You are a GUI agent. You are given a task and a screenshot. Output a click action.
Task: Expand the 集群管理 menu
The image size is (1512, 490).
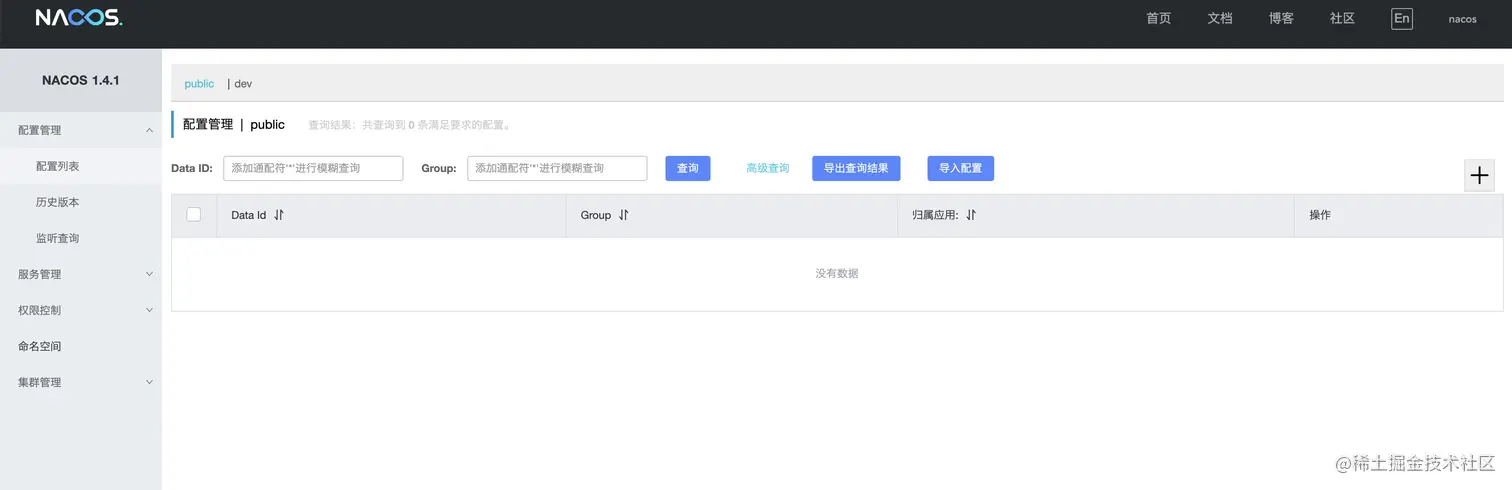point(81,382)
